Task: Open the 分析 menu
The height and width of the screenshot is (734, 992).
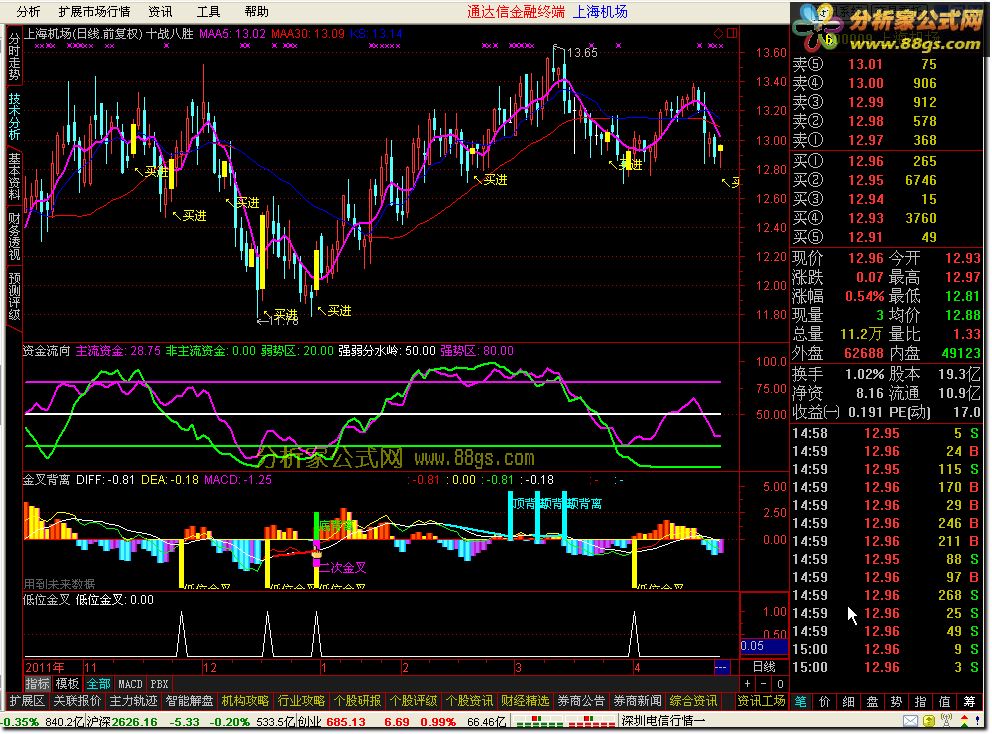Action: point(28,11)
